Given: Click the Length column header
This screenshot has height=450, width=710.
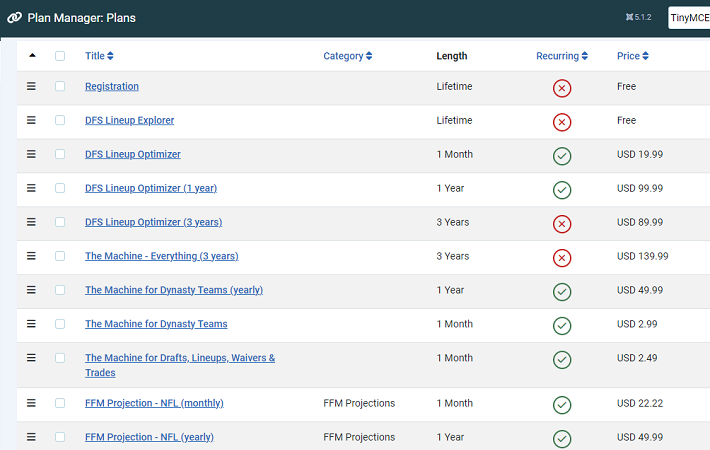Looking at the screenshot, I should [452, 56].
